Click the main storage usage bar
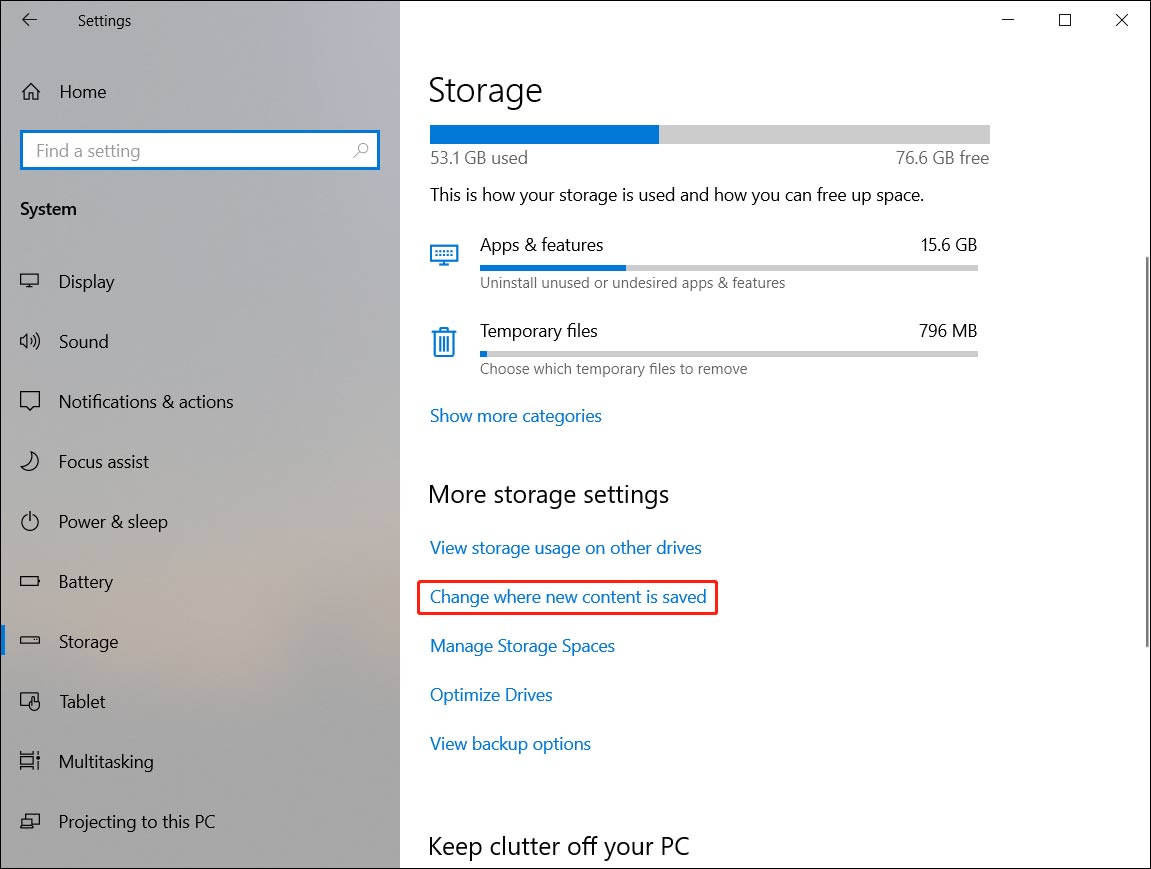 (x=709, y=135)
